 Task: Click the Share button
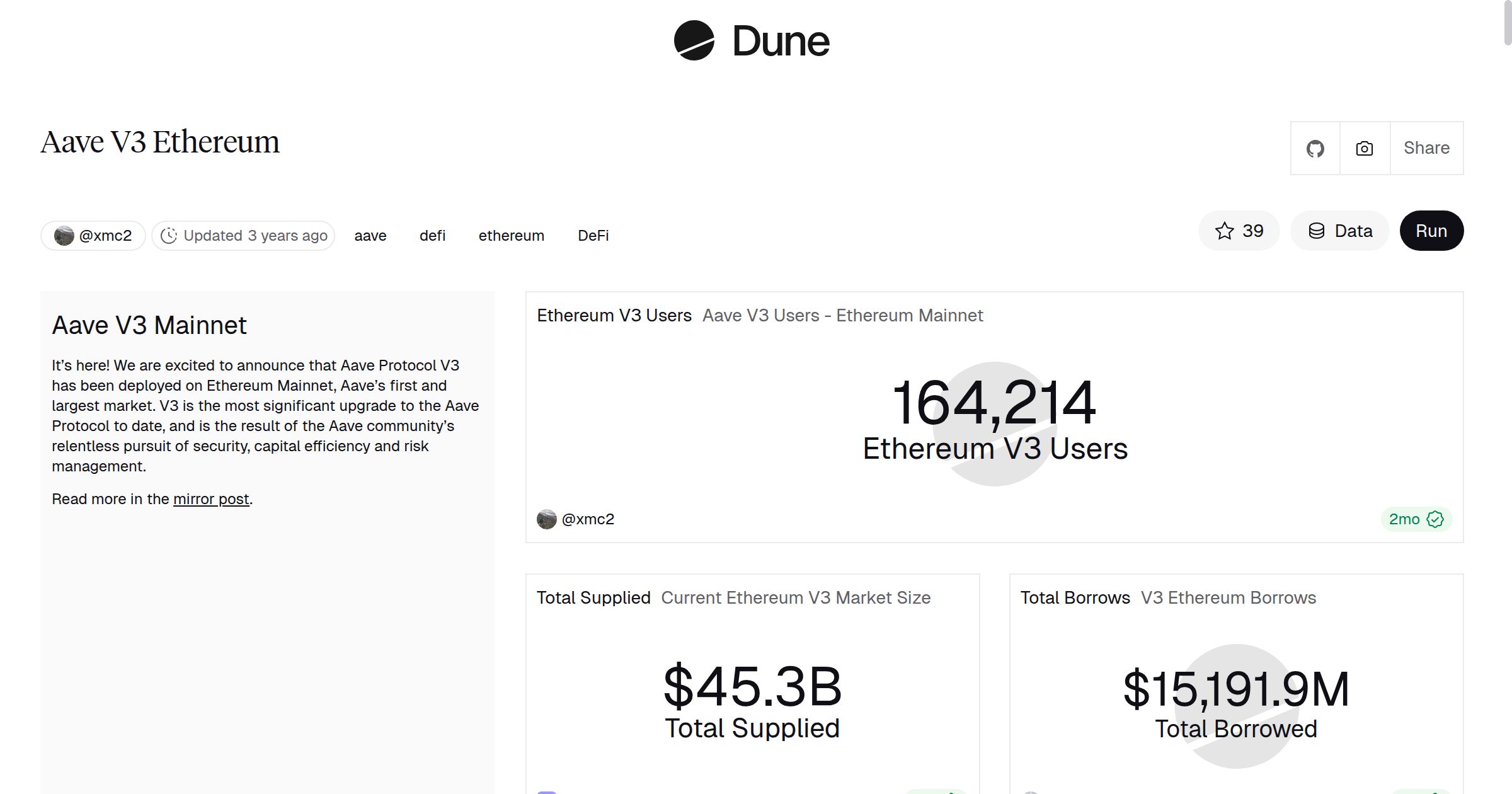tap(1426, 148)
